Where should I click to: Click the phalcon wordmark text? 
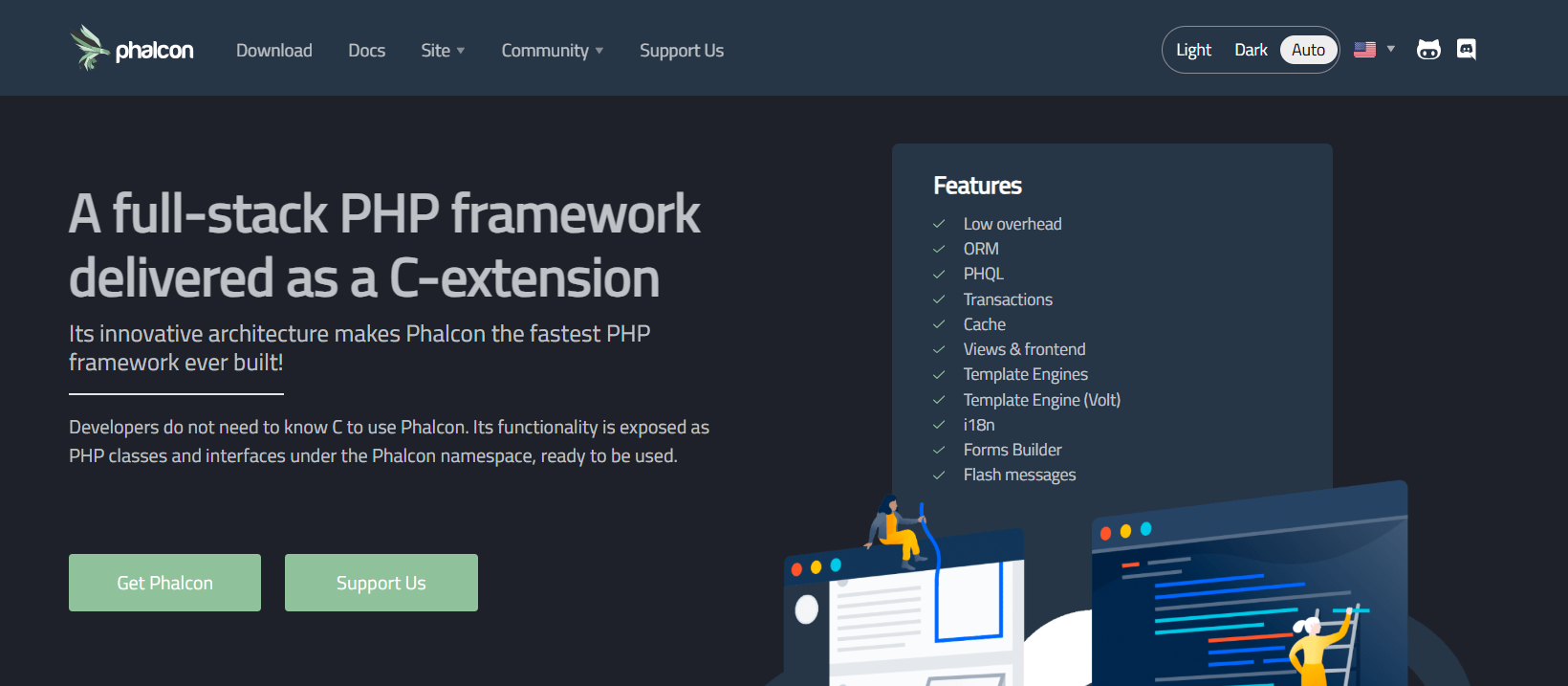click(155, 51)
